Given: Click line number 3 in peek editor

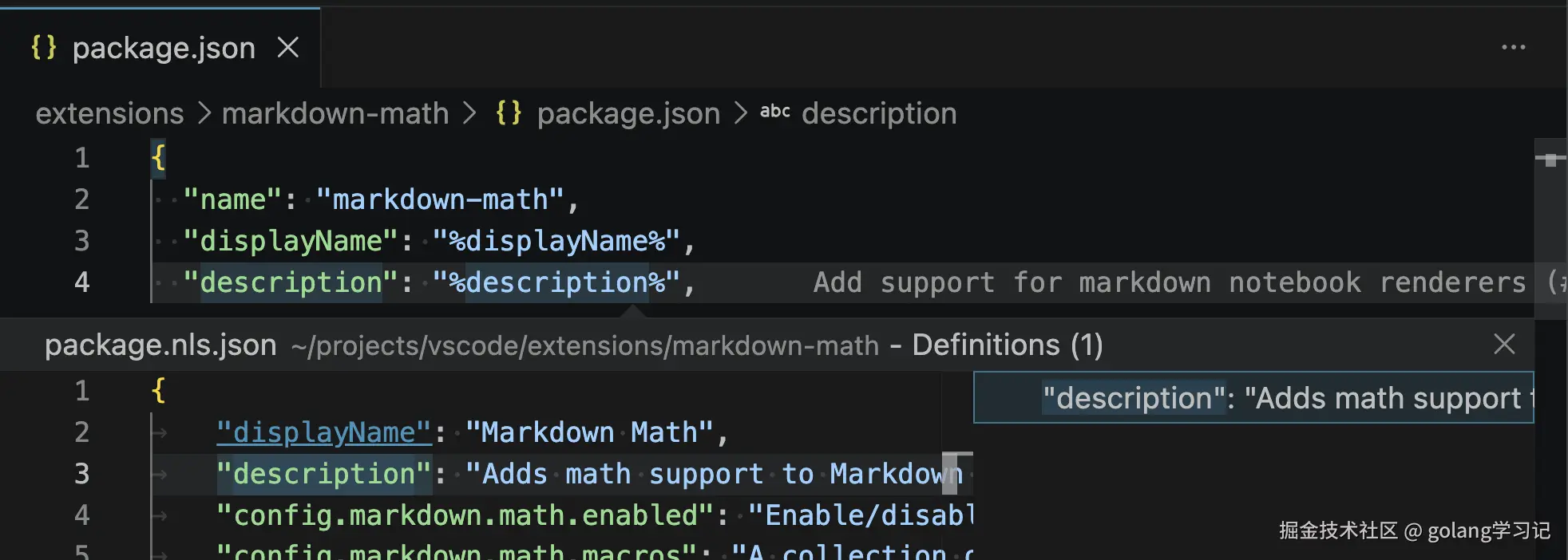Looking at the screenshot, I should (x=82, y=474).
